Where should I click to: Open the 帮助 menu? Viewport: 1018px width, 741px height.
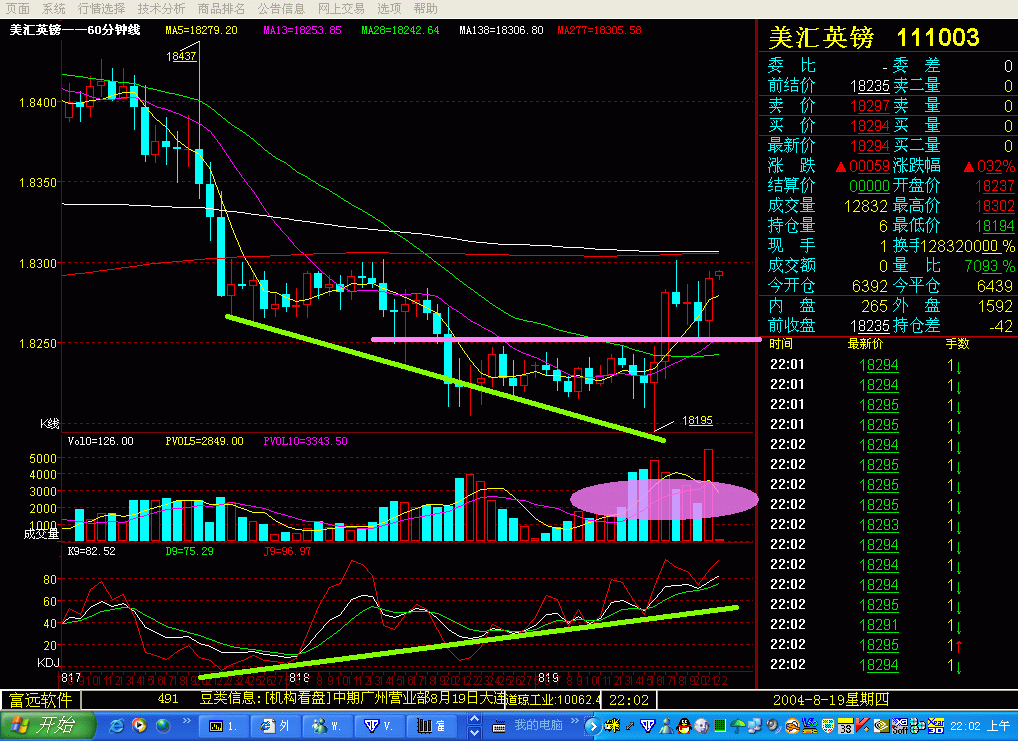(425, 8)
